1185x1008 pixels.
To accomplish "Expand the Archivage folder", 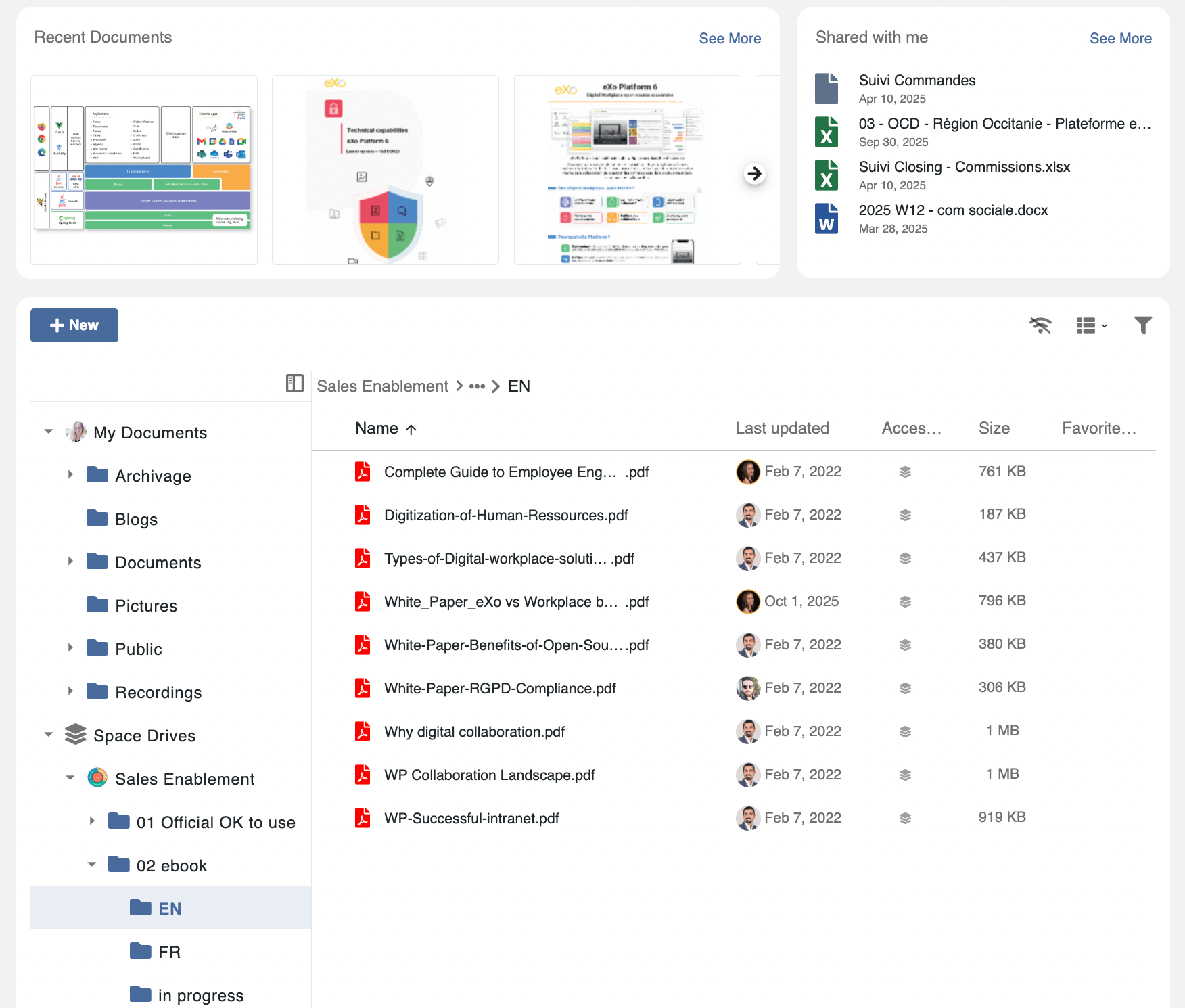I will [70, 475].
